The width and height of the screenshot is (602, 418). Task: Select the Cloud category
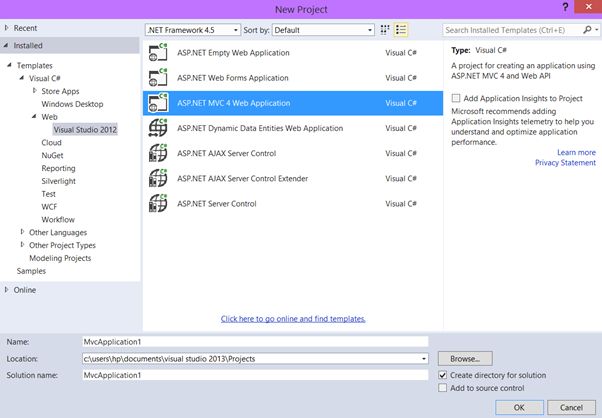(x=51, y=142)
